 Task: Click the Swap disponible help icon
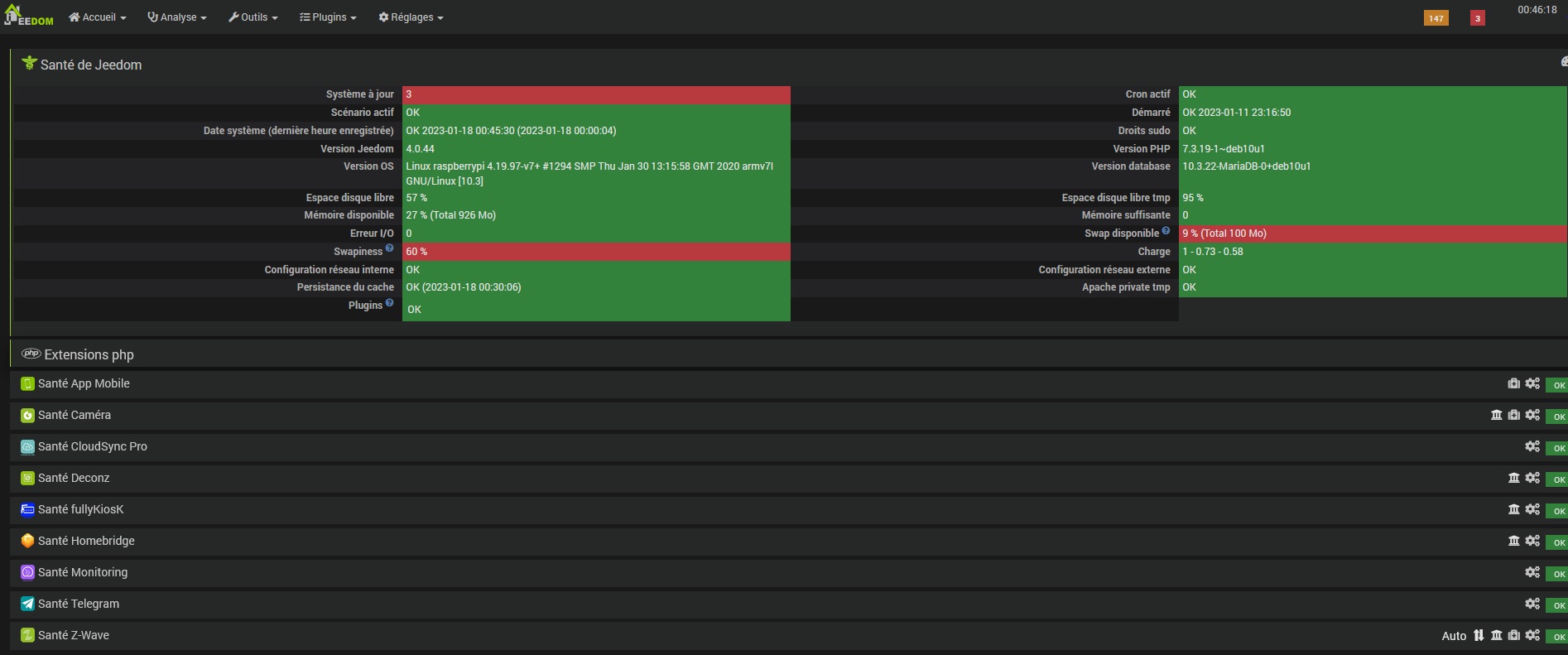coord(1166,231)
